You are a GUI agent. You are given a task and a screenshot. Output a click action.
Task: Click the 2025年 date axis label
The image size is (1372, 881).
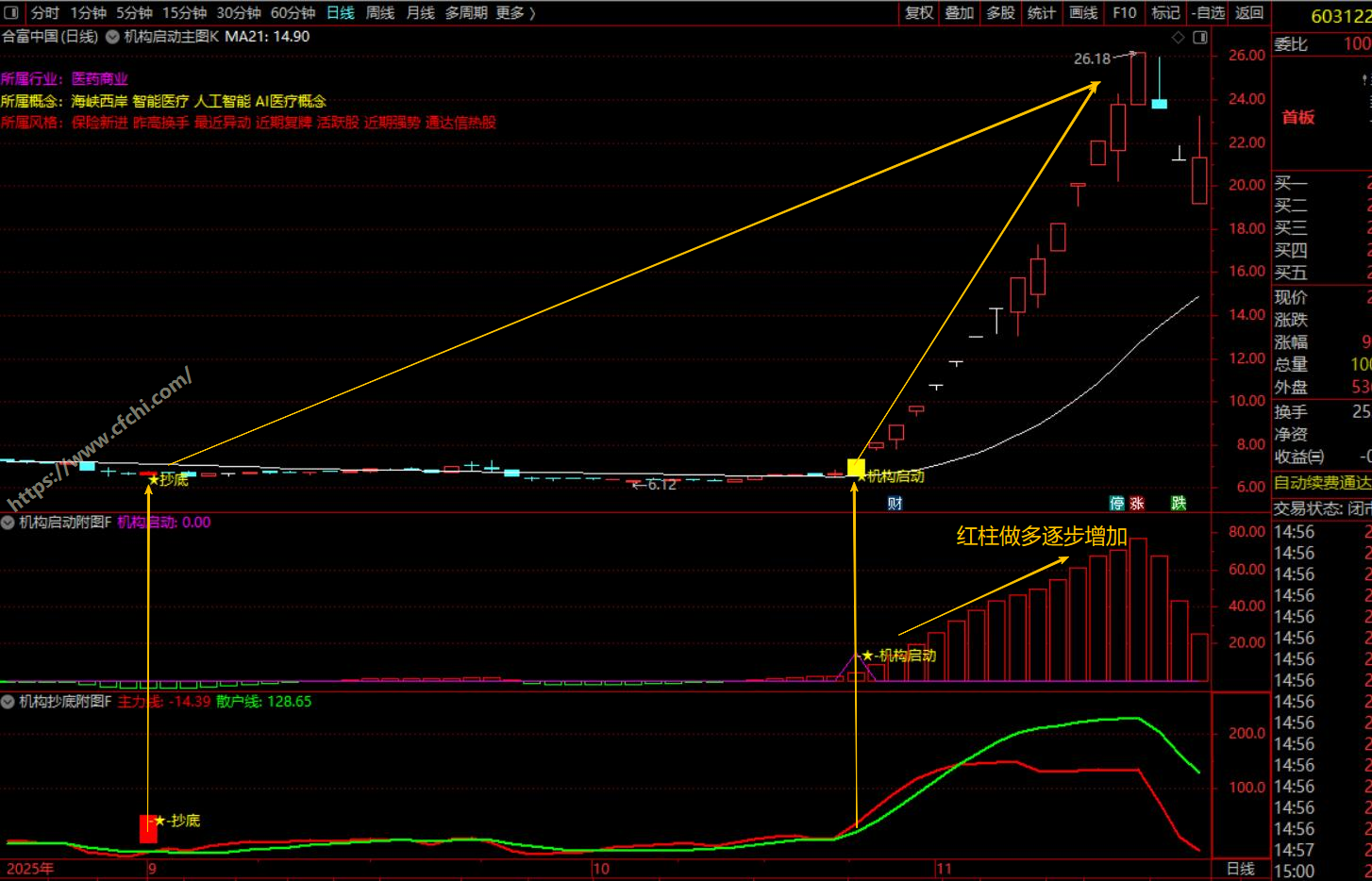30,869
